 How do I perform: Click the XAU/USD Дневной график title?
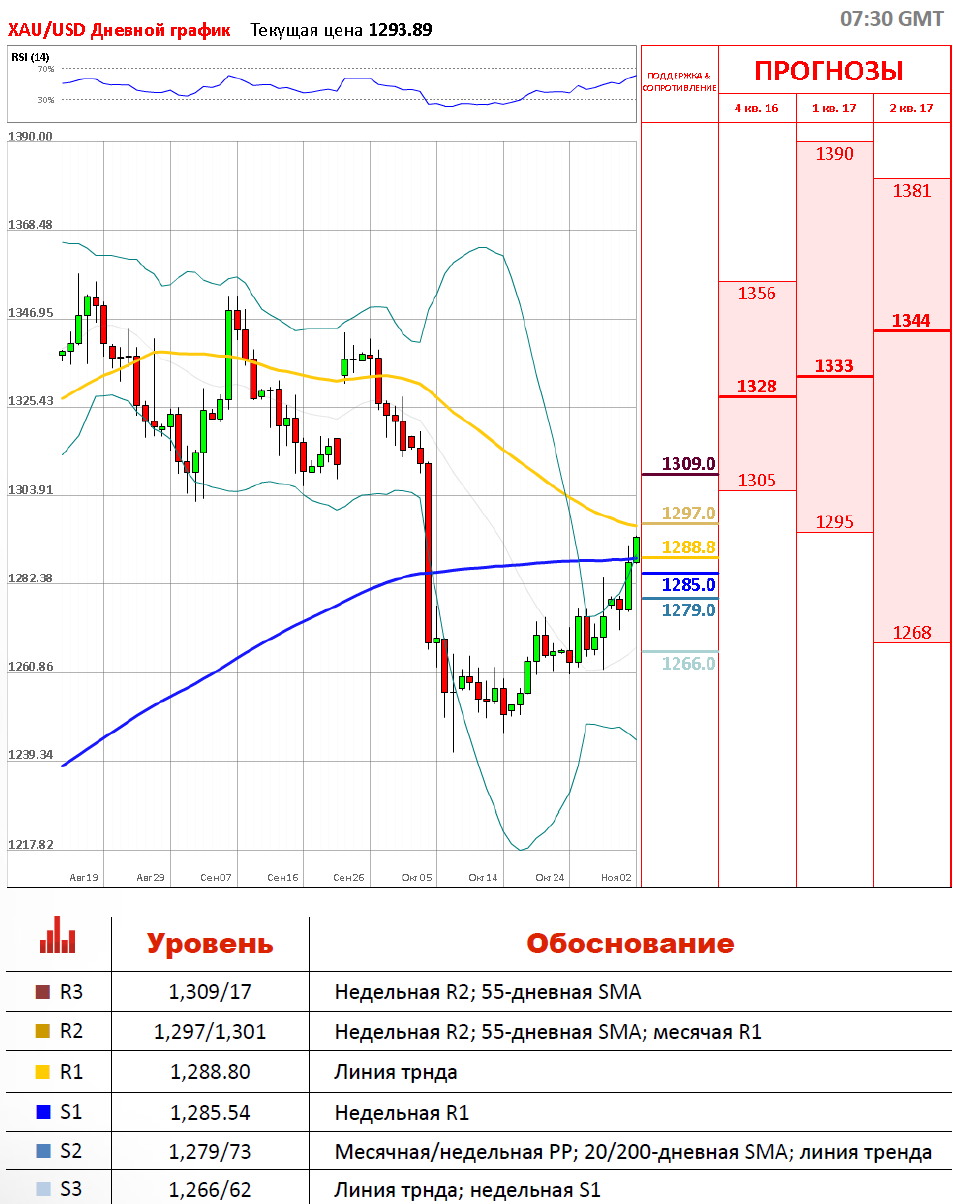click(119, 30)
